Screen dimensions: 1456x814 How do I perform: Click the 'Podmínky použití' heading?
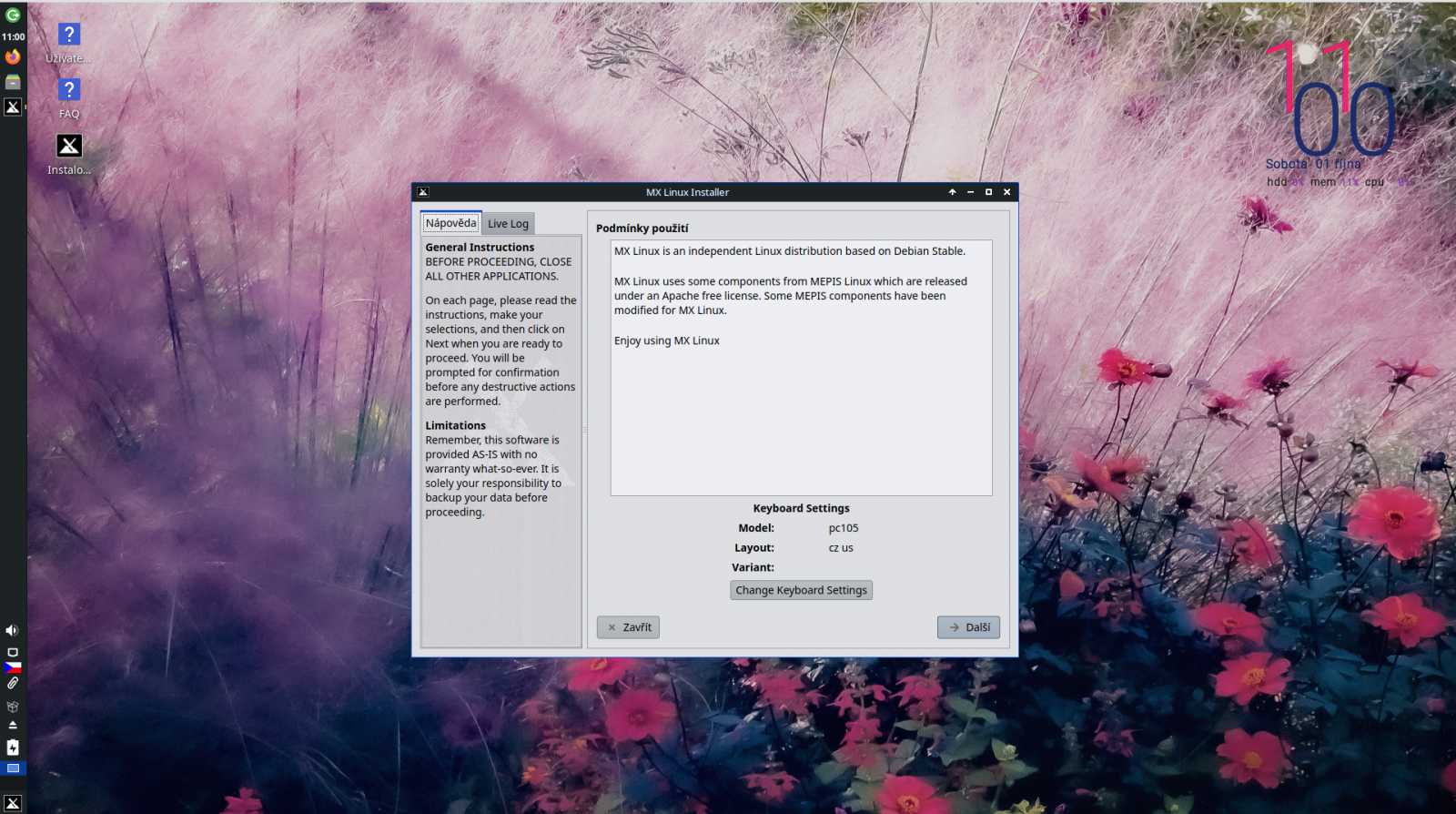(642, 229)
